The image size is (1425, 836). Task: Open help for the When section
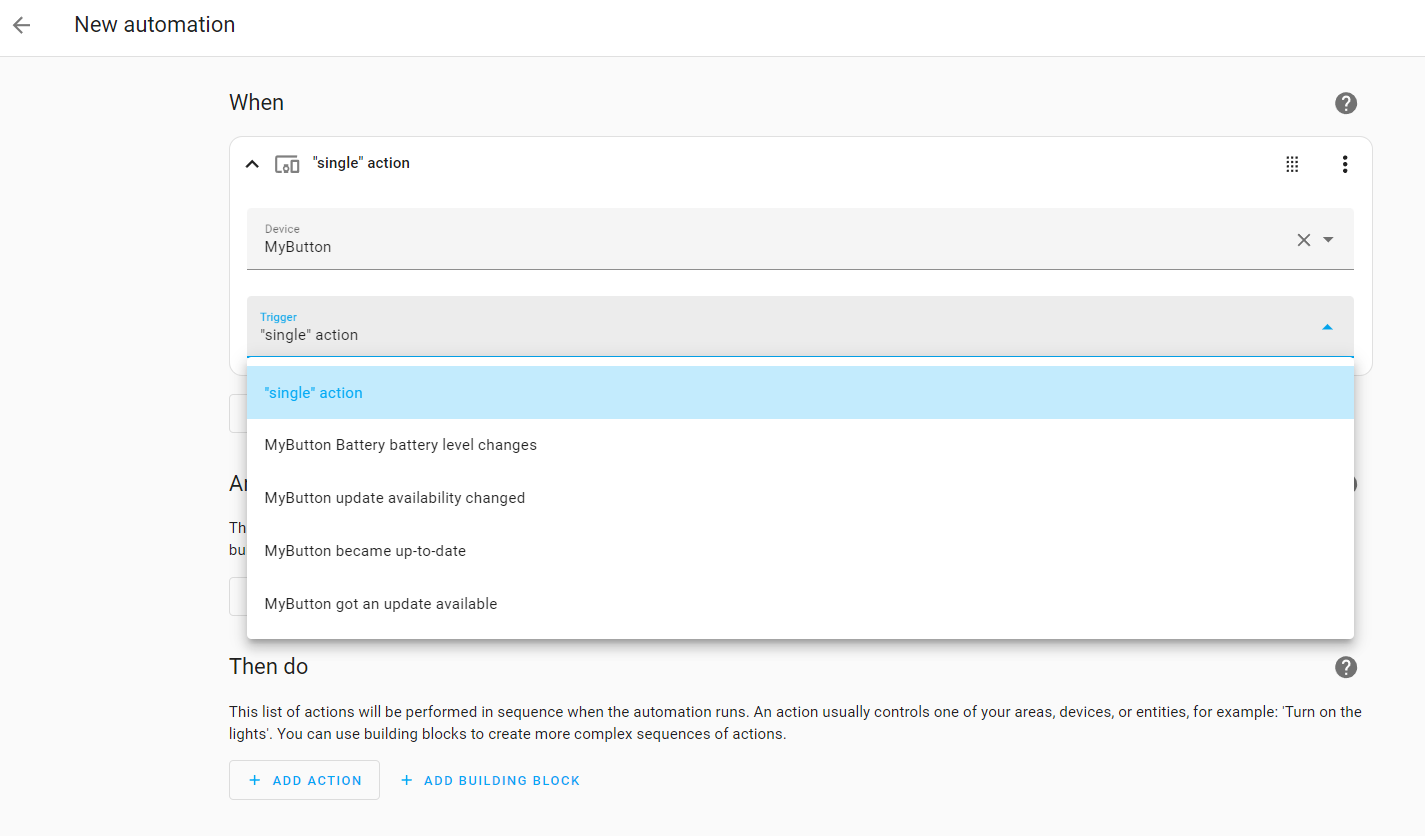point(1346,103)
